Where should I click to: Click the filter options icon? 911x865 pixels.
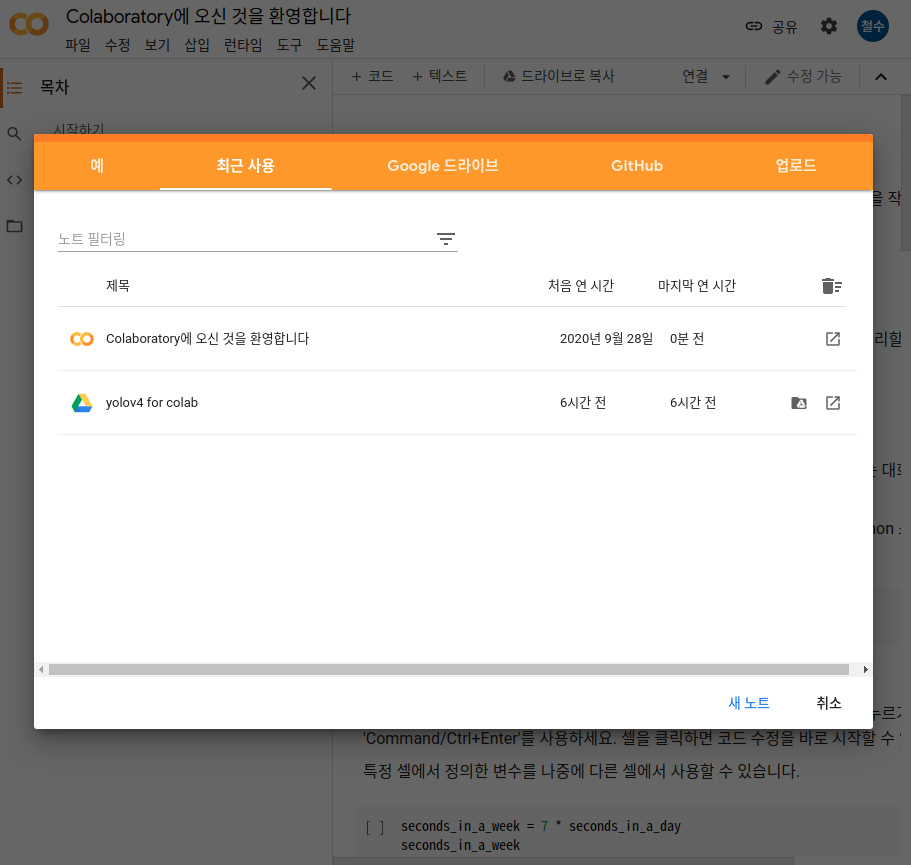click(446, 239)
